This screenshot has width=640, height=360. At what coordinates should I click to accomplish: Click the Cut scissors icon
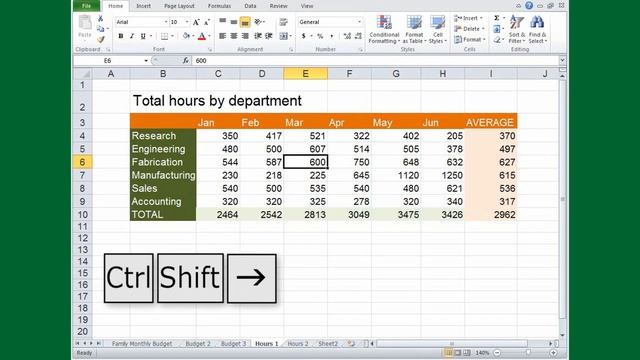(x=100, y=19)
